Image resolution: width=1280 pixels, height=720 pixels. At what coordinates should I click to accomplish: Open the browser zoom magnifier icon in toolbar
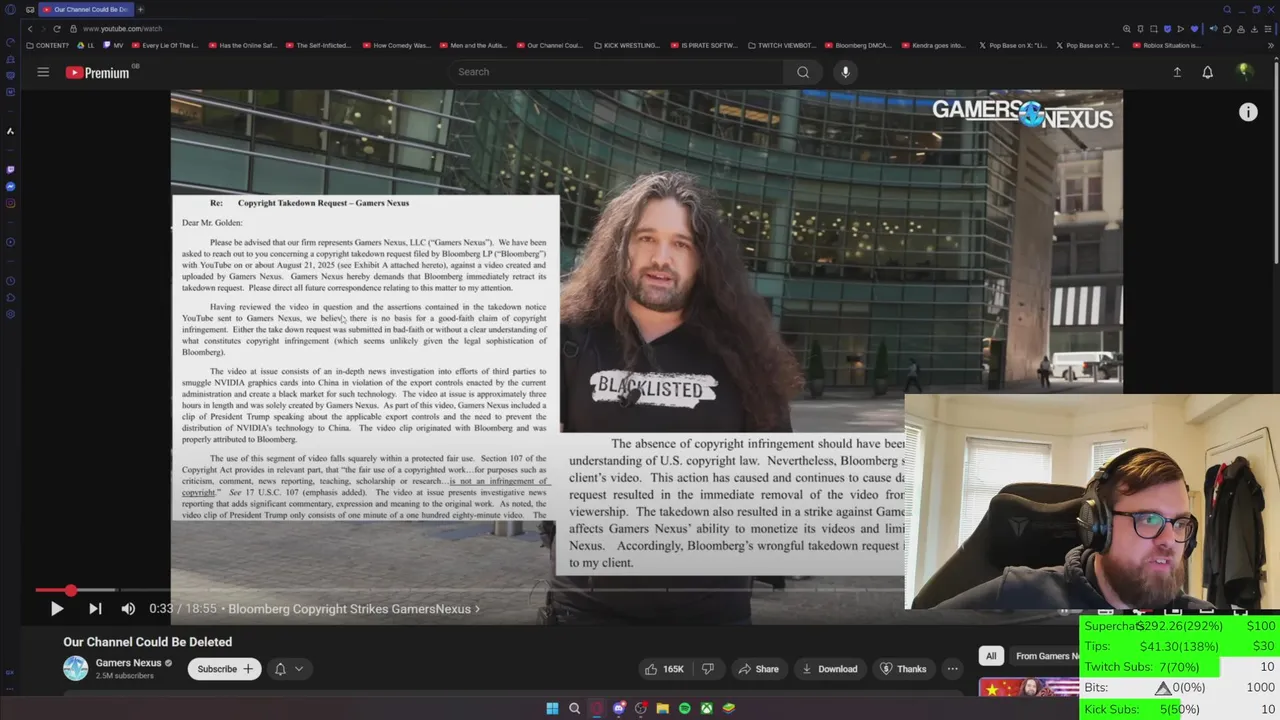pos(1127,29)
